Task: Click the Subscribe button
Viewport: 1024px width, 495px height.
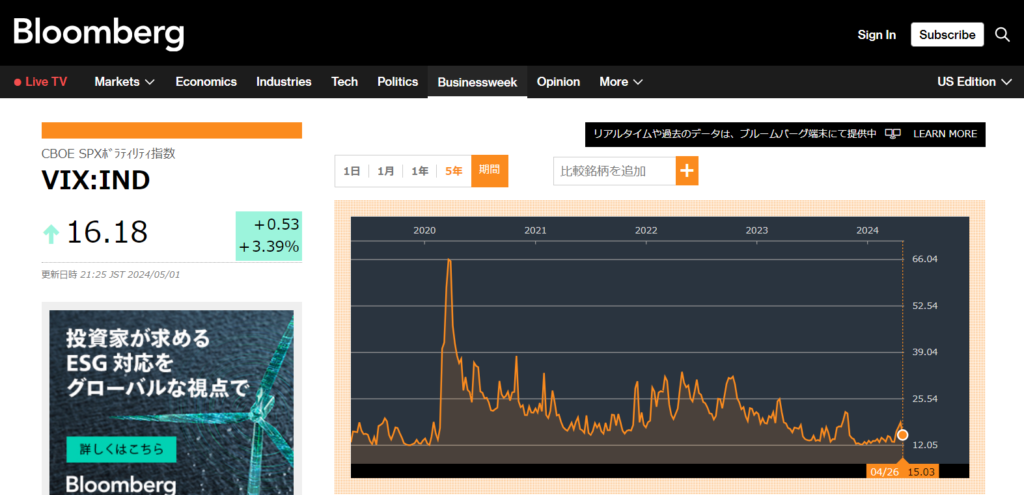Action: [x=946, y=35]
